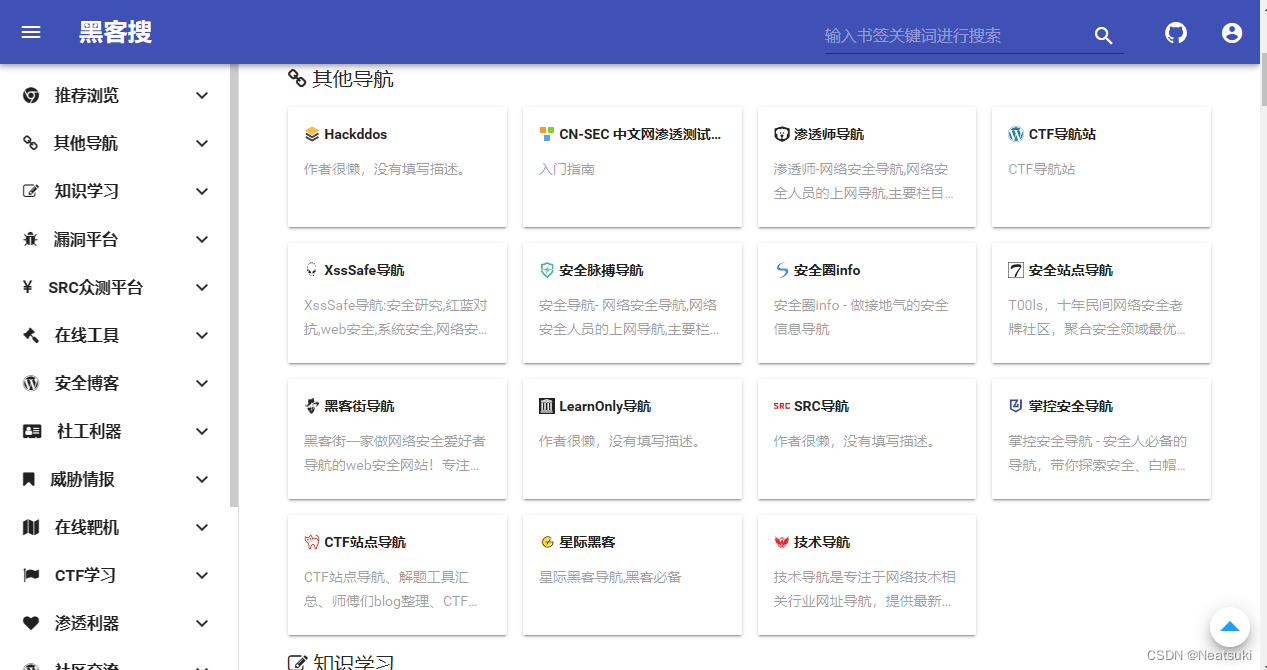Click the back-to-top arrow button
Viewport: 1267px width, 670px height.
coord(1229,626)
